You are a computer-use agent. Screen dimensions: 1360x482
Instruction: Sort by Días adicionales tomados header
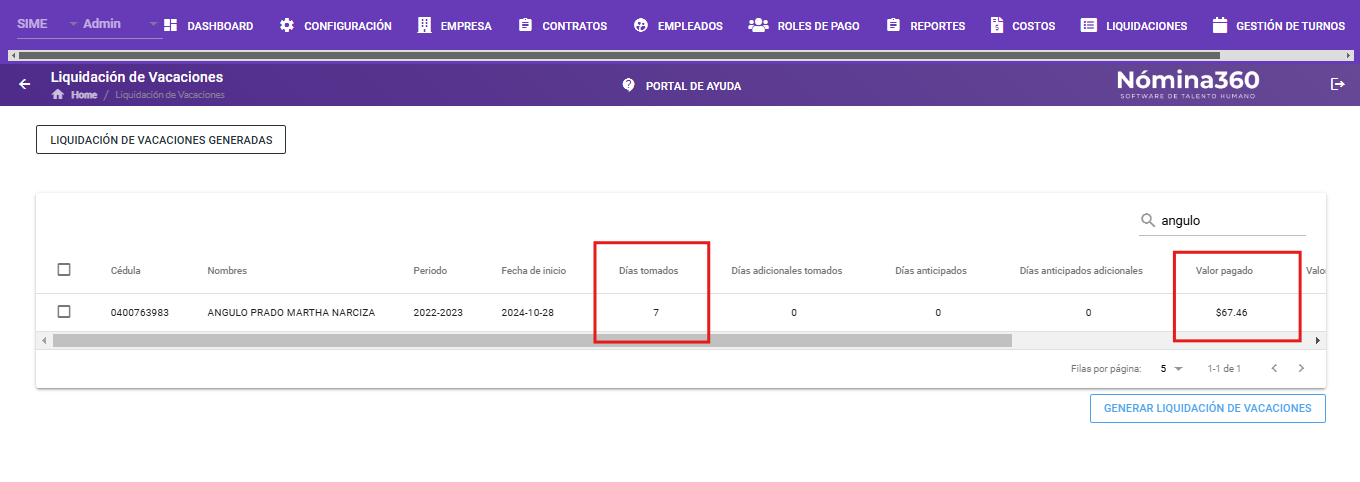click(787, 271)
